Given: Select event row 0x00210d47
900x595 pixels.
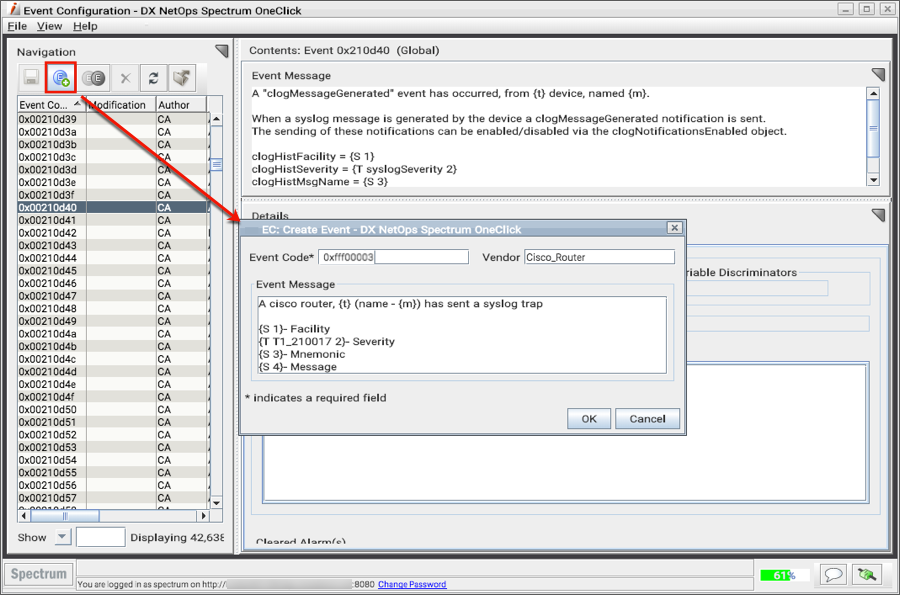Looking at the screenshot, I should click(x=112, y=295).
